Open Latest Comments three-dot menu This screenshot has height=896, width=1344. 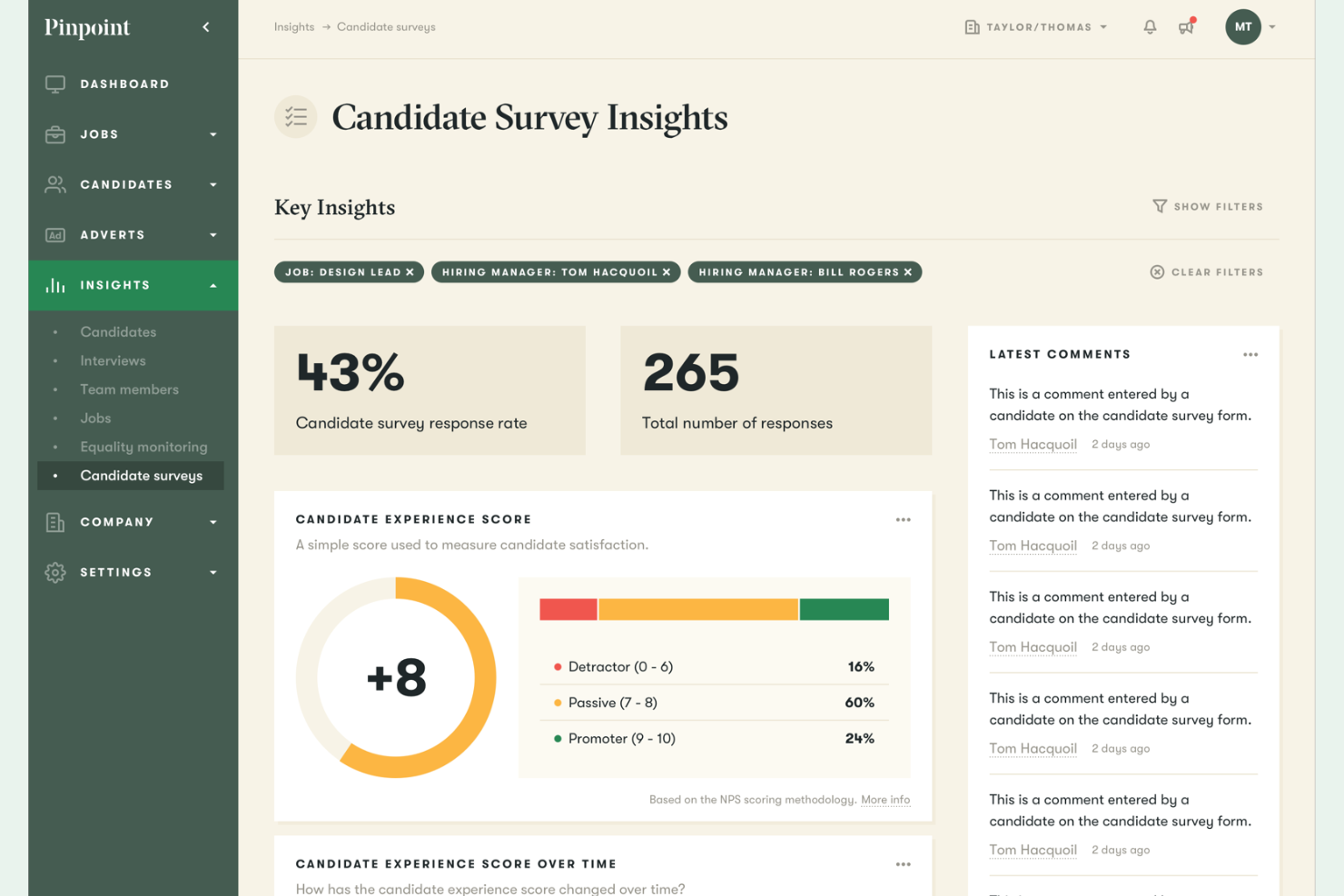[1250, 355]
